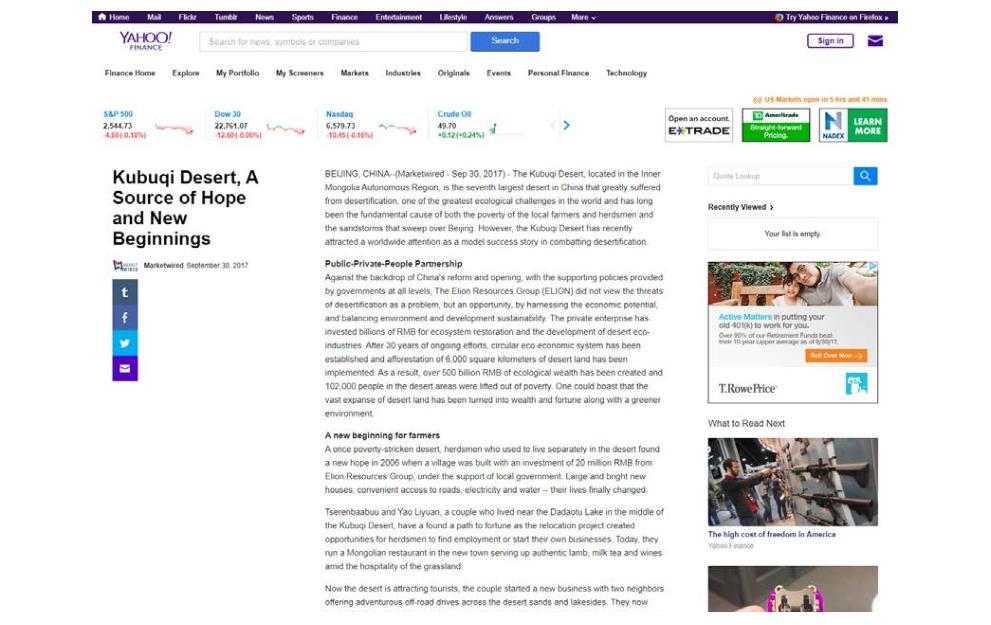The image size is (991, 625).
Task: Open Groups in the top bar
Action: pyautogui.click(x=544, y=17)
